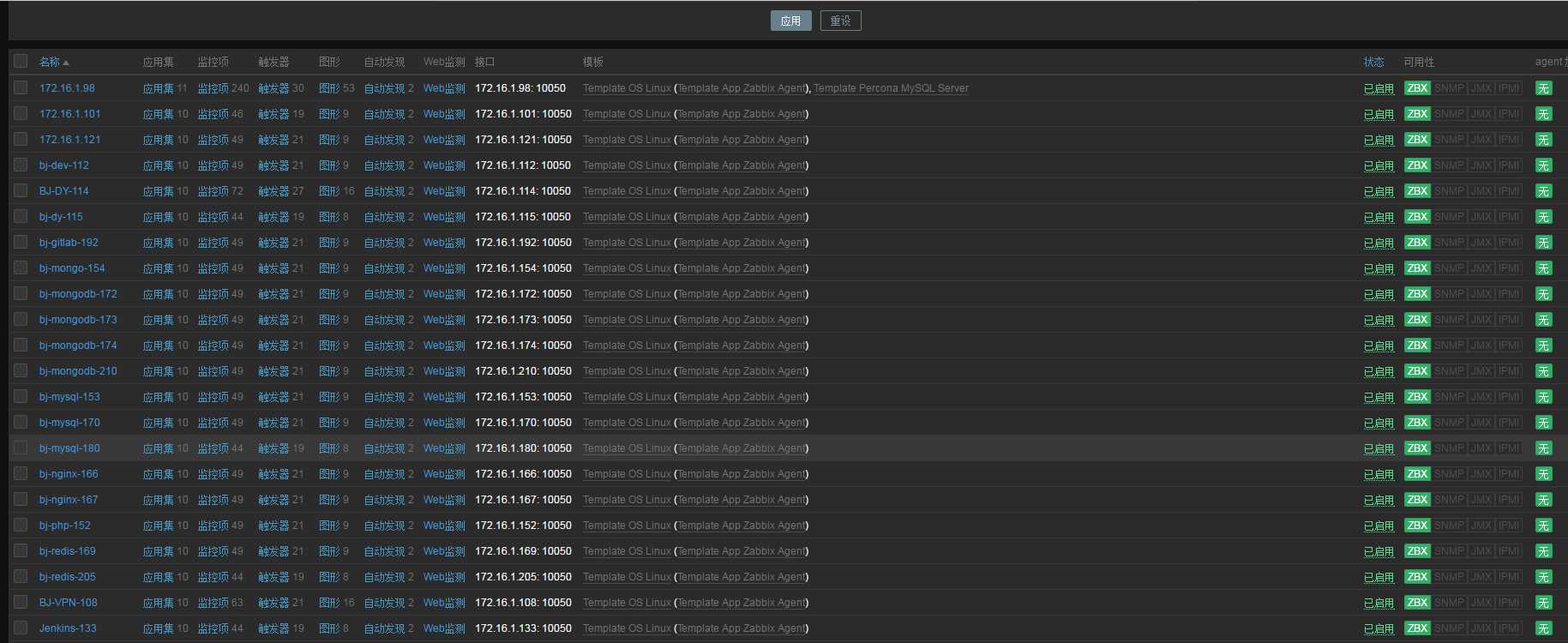Open 监控项 items for 172.16.1.101
1568x643 pixels.
coord(213,114)
